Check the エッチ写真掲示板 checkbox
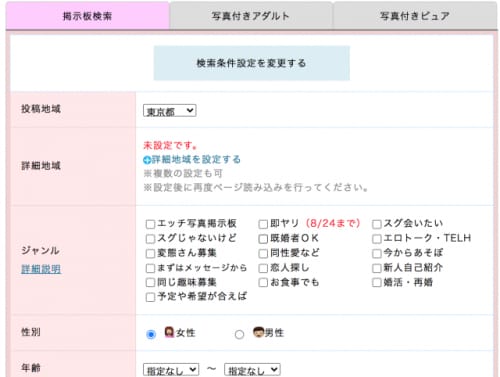Image resolution: width=500 pixels, height=377 pixels. 150,224
